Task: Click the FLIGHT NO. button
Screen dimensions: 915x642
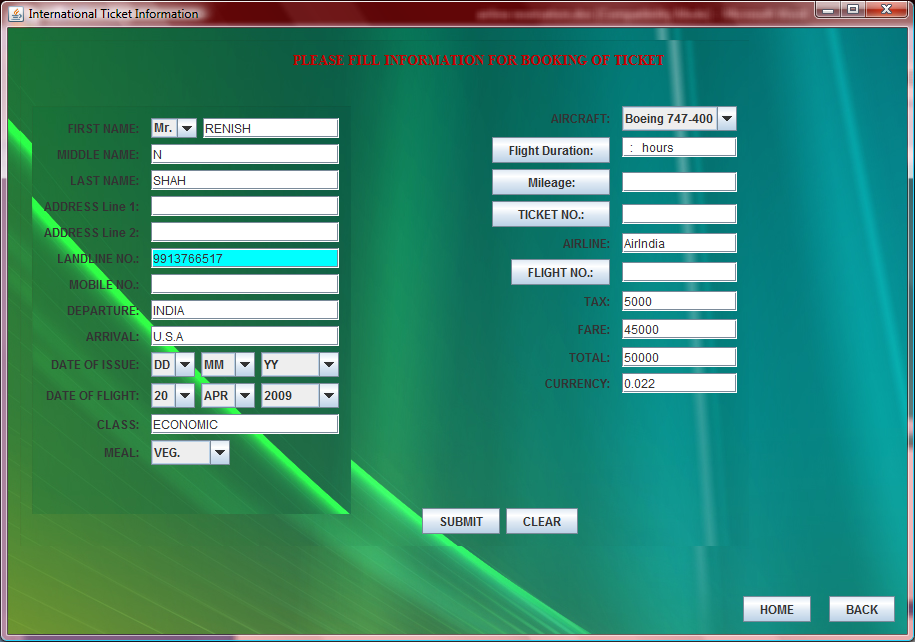Action: click(560, 273)
